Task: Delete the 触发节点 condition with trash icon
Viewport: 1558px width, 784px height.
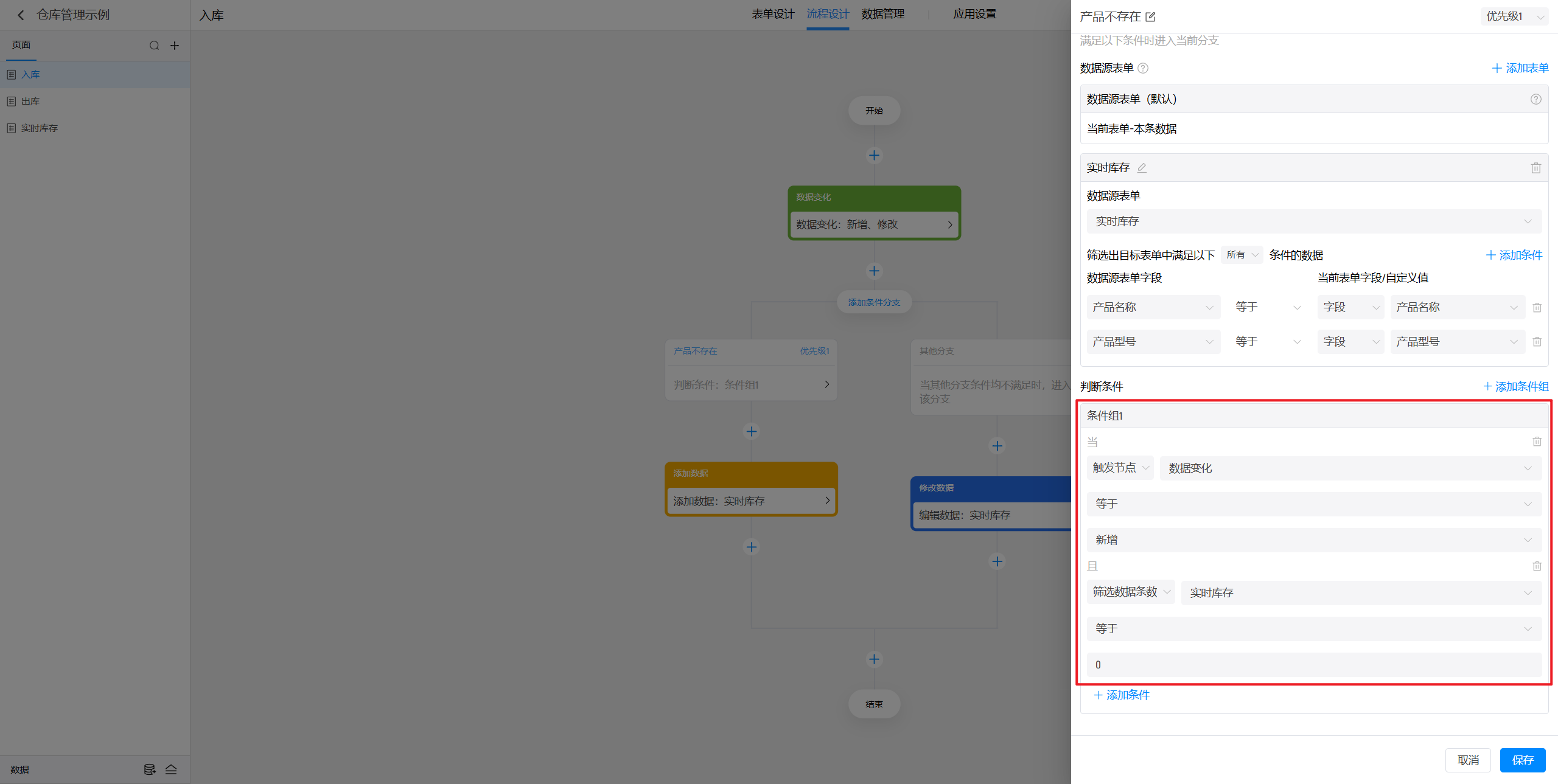Action: 1537,442
